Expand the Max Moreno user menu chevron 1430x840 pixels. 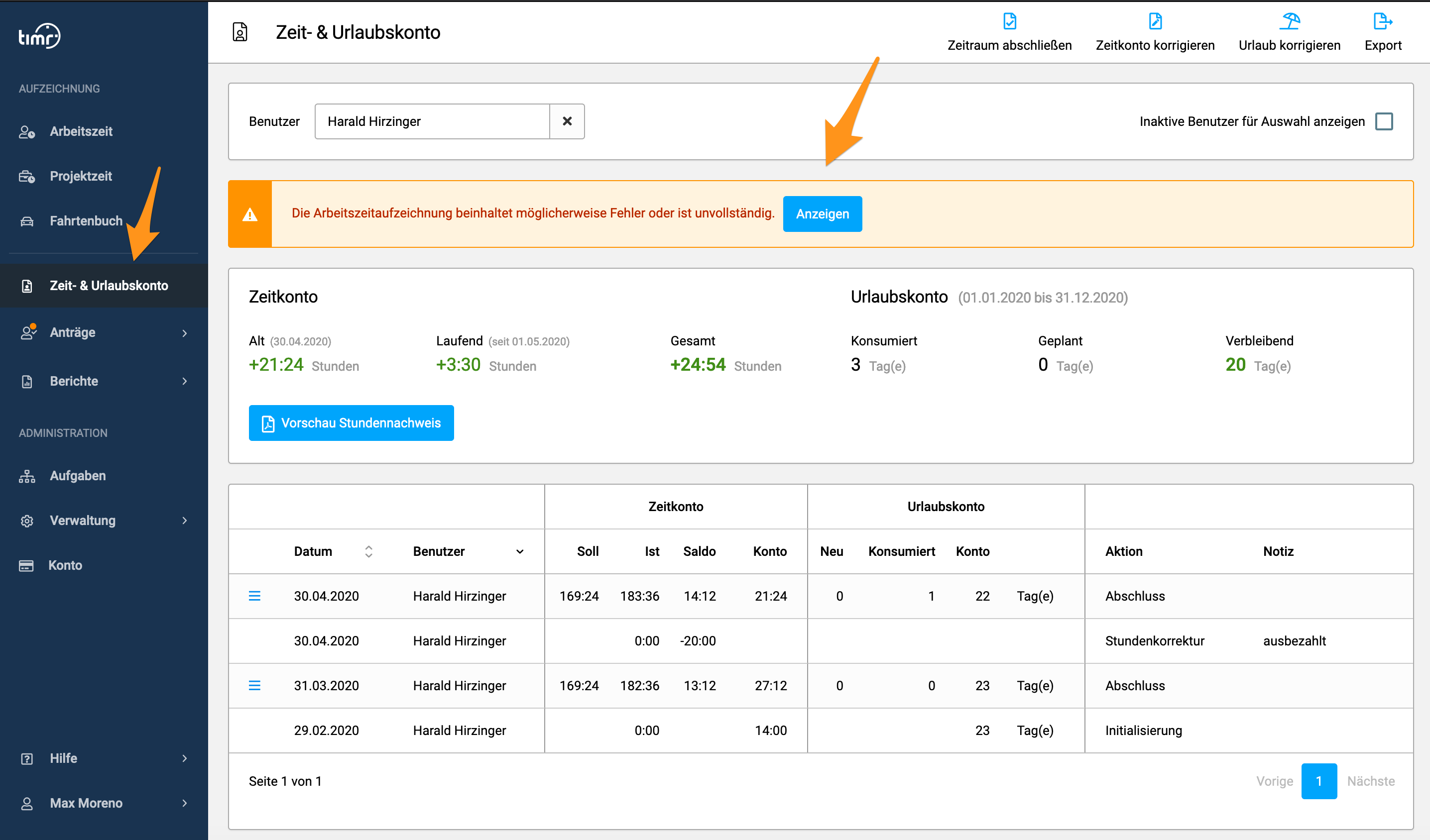(184, 803)
